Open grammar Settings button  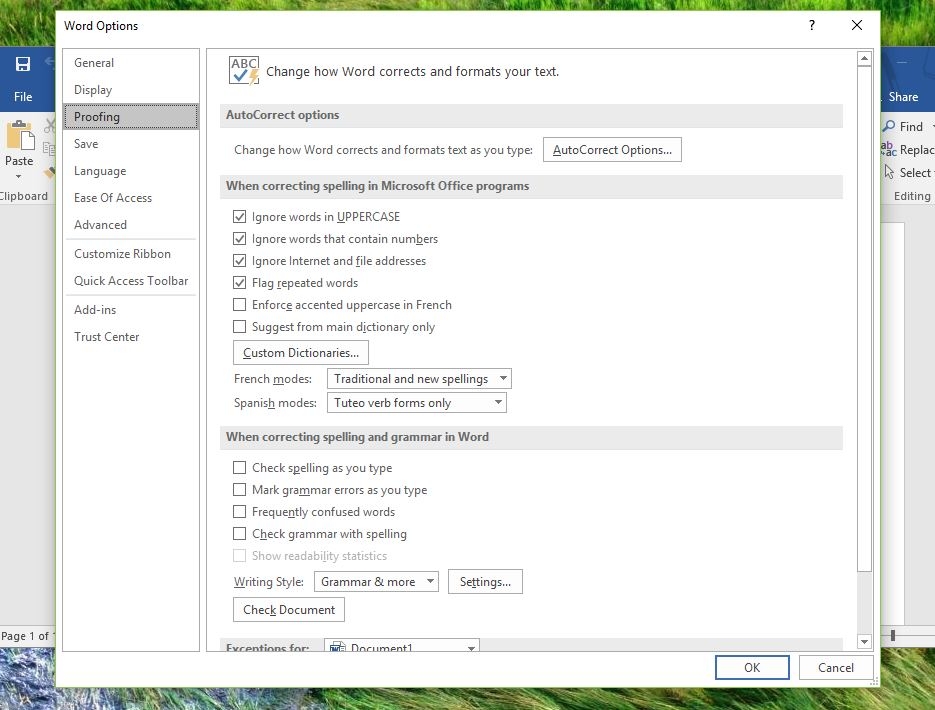(x=485, y=581)
